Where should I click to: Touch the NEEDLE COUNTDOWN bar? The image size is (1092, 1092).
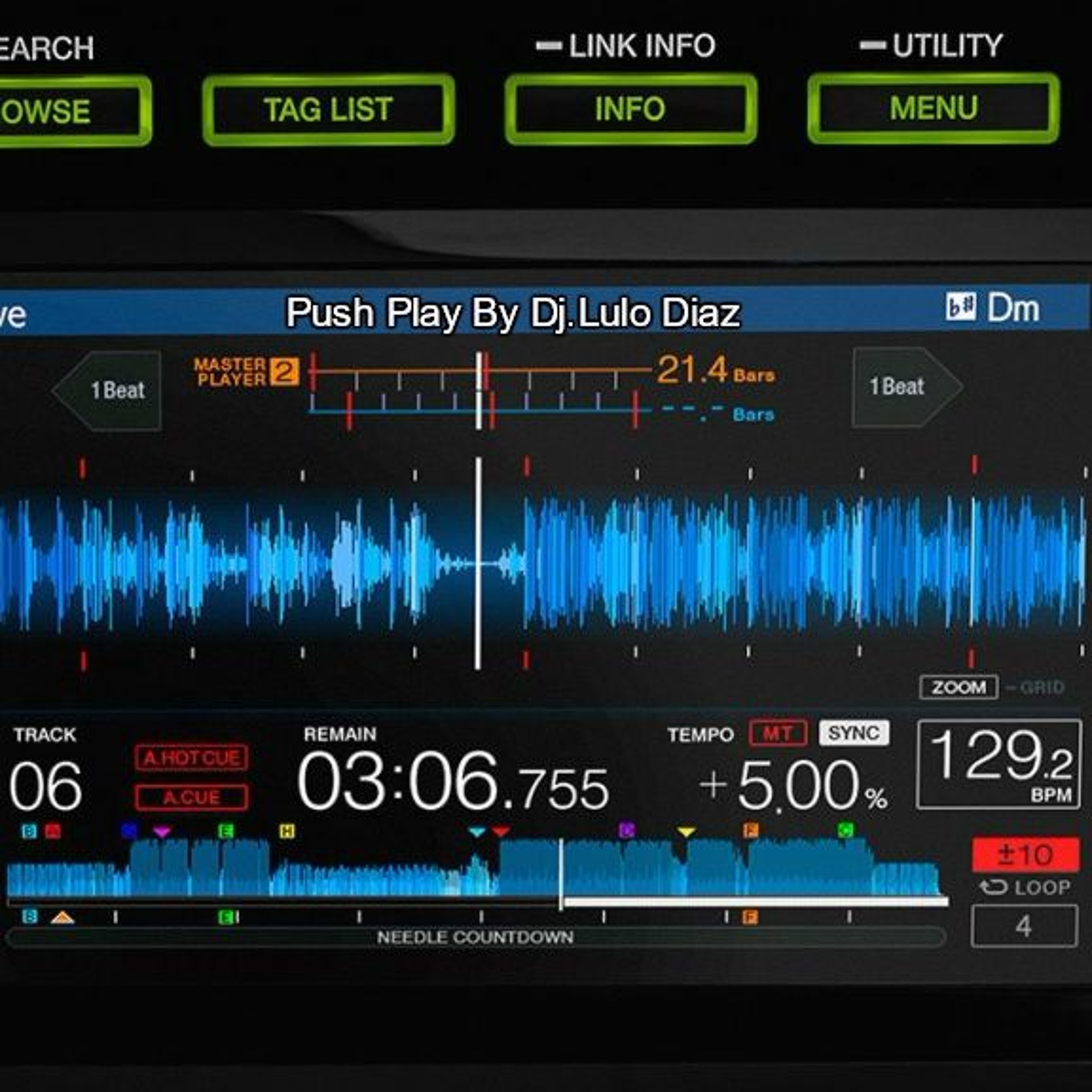tap(475, 937)
